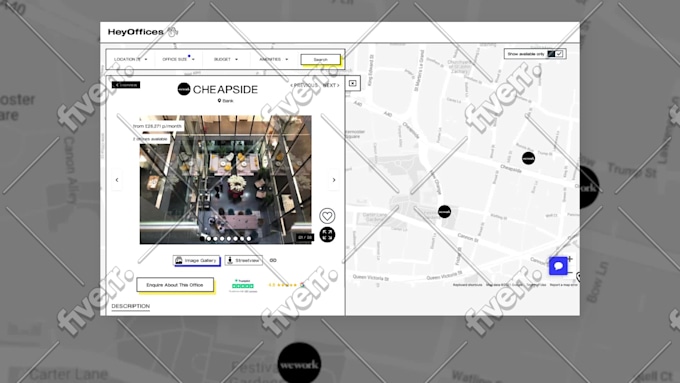Go to the Next office listing
Screen dimensions: 680x383
click(x=331, y=85)
